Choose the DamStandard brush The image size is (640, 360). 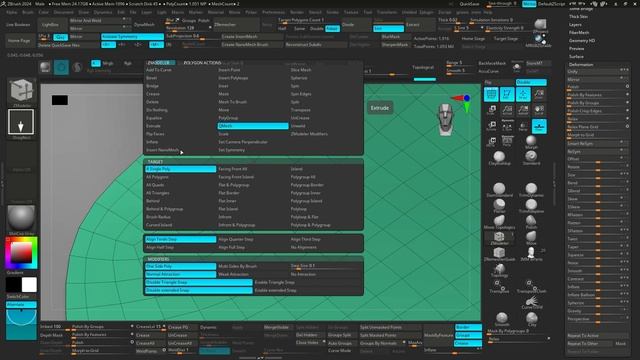[499, 189]
